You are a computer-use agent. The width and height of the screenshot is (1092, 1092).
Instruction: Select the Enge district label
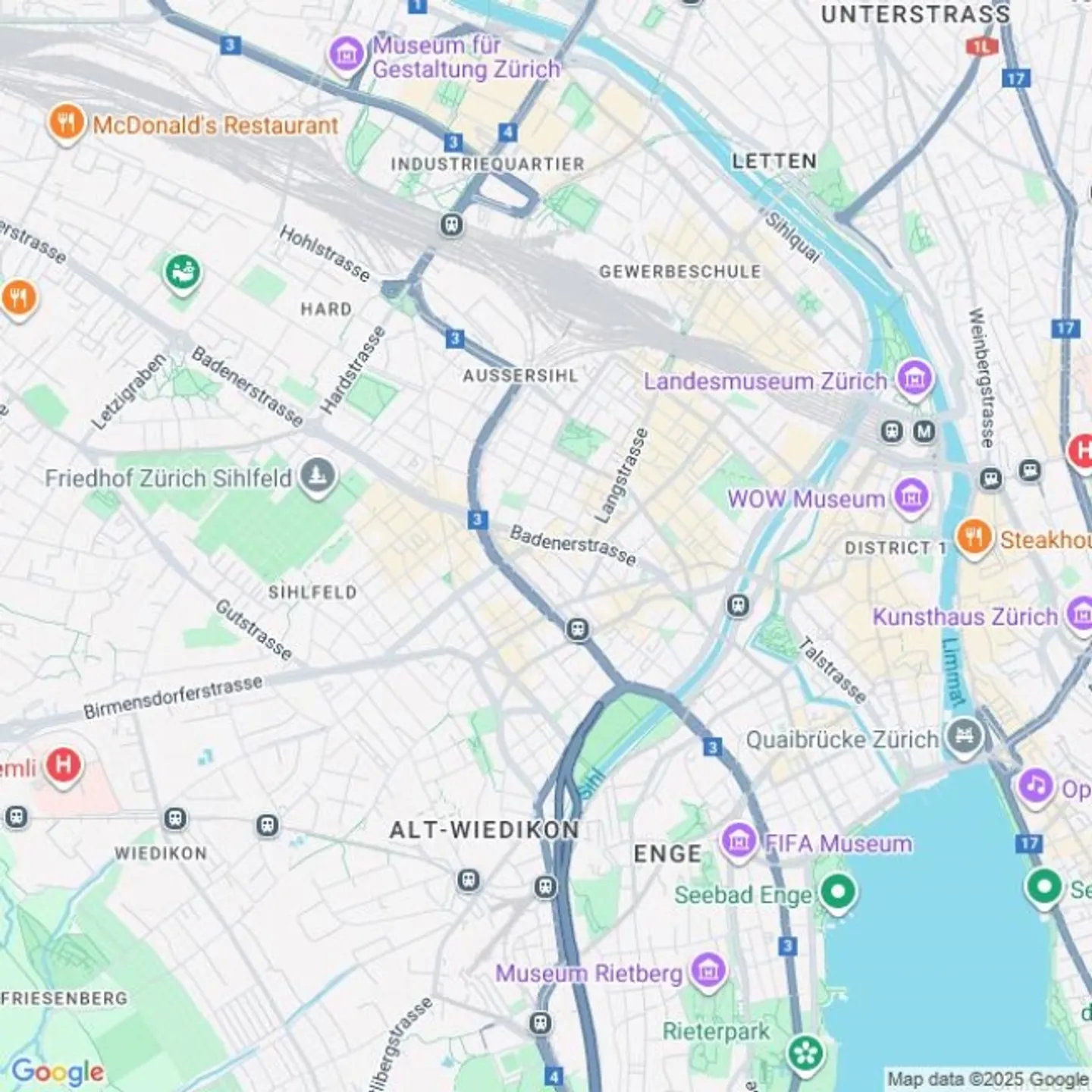pos(668,854)
